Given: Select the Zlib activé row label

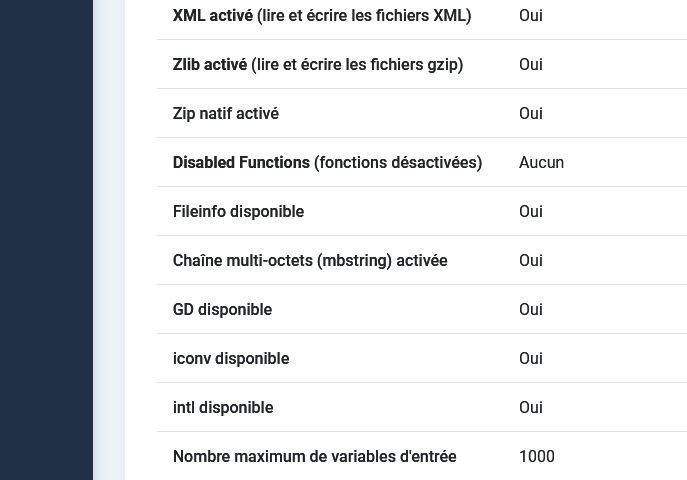Looking at the screenshot, I should (x=318, y=65).
